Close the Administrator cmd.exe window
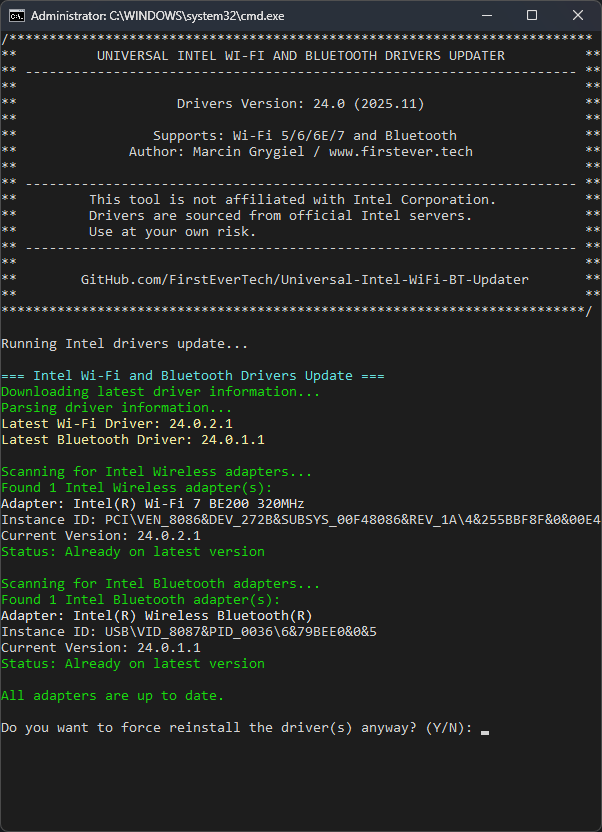This screenshot has width=602, height=832. pyautogui.click(x=578, y=16)
